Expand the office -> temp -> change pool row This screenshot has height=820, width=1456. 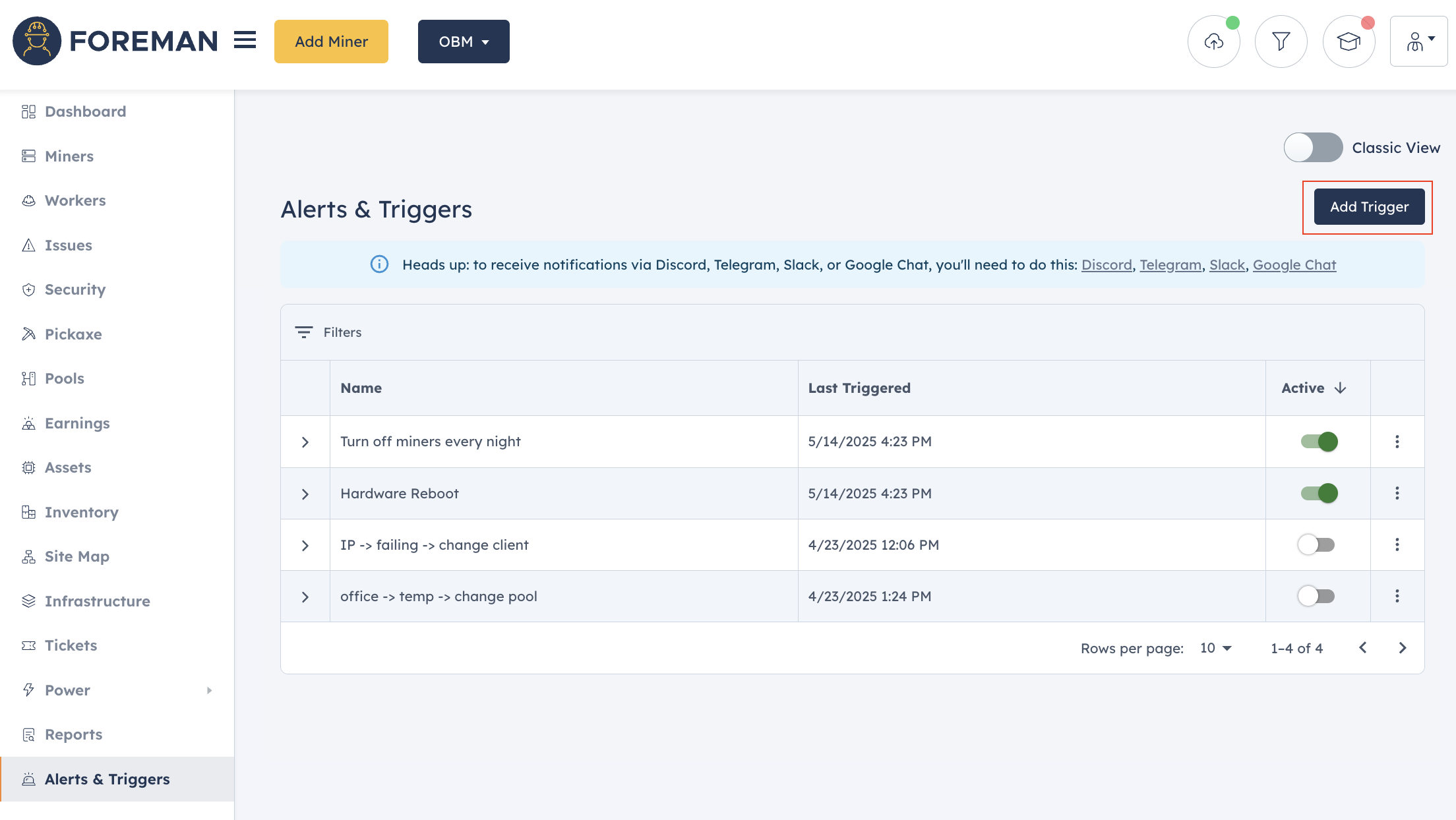[x=305, y=597]
